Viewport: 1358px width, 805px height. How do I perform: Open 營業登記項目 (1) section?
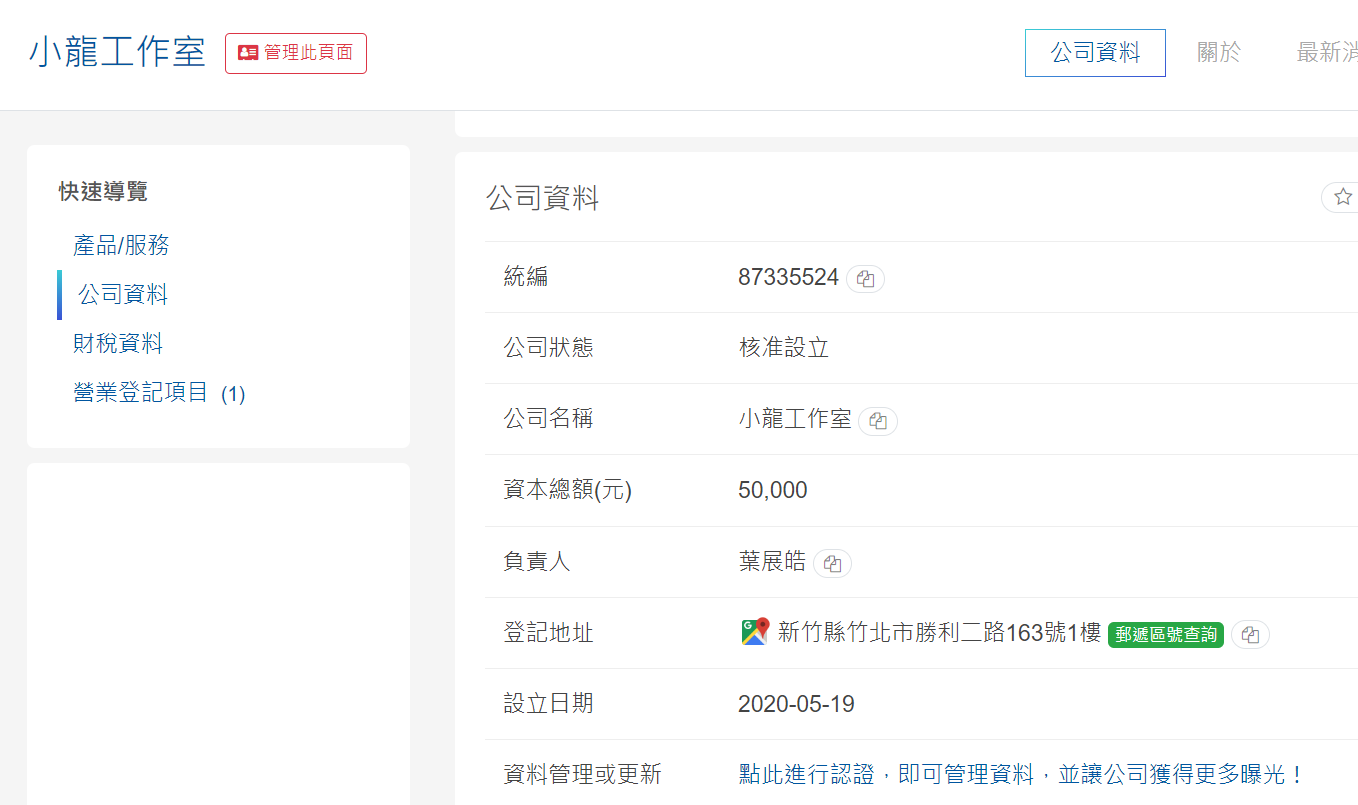pyautogui.click(x=159, y=393)
